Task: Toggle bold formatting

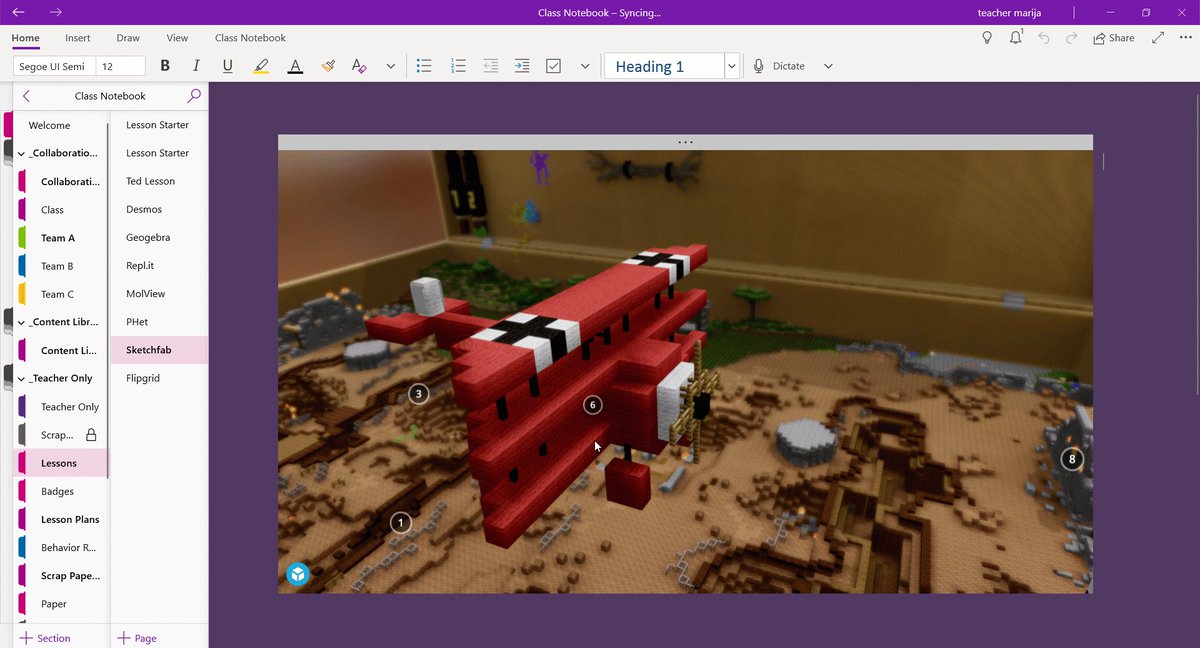Action: tap(165, 66)
